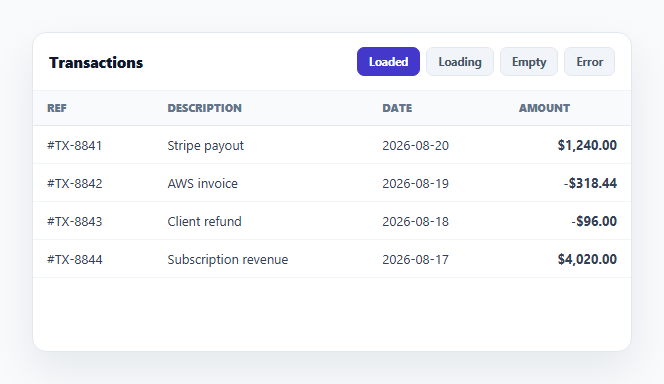
Task: Select reference #TX-8841
Action: point(75,146)
